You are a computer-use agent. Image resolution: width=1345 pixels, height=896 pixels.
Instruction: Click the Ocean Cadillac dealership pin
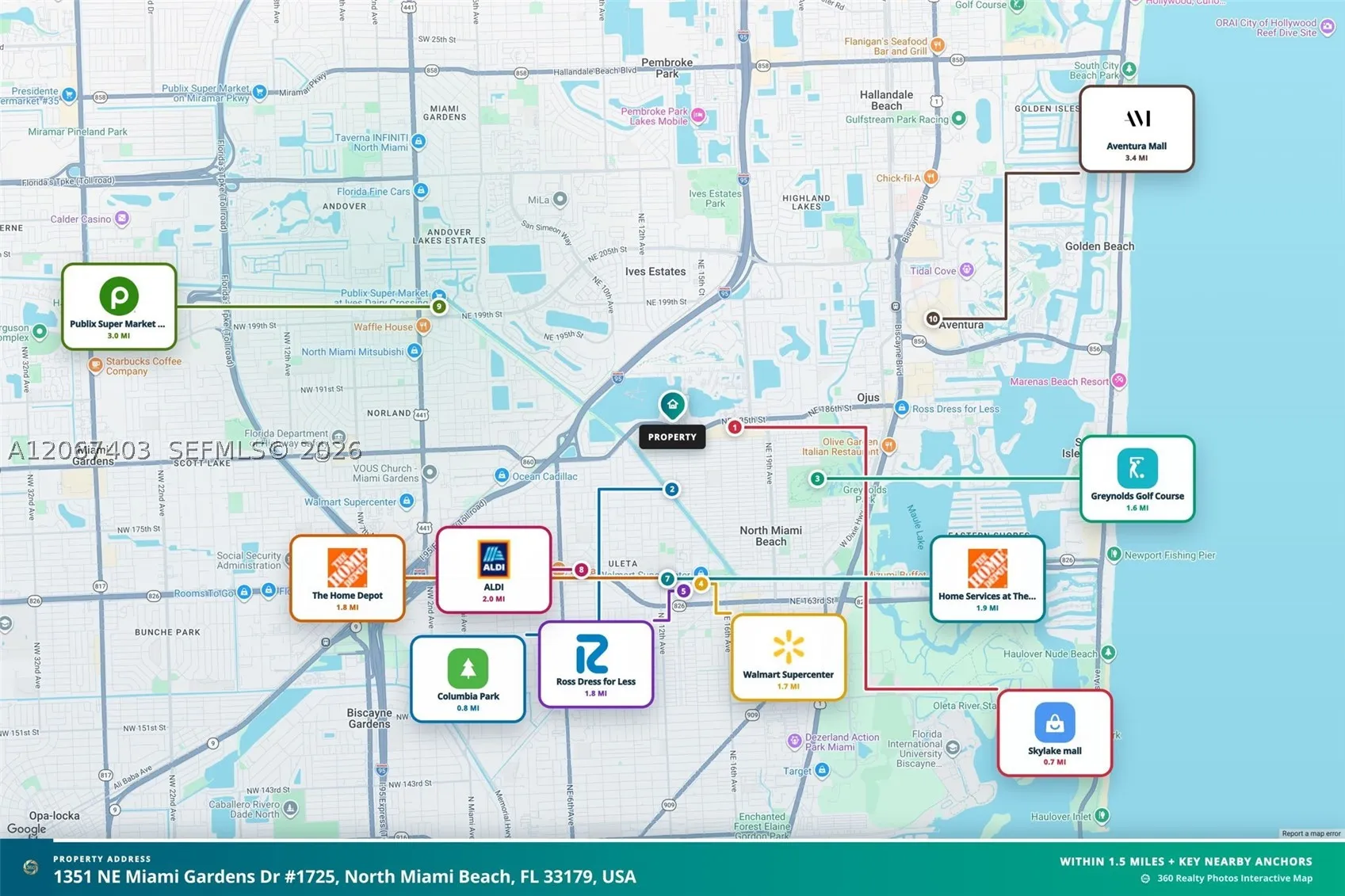tap(501, 475)
